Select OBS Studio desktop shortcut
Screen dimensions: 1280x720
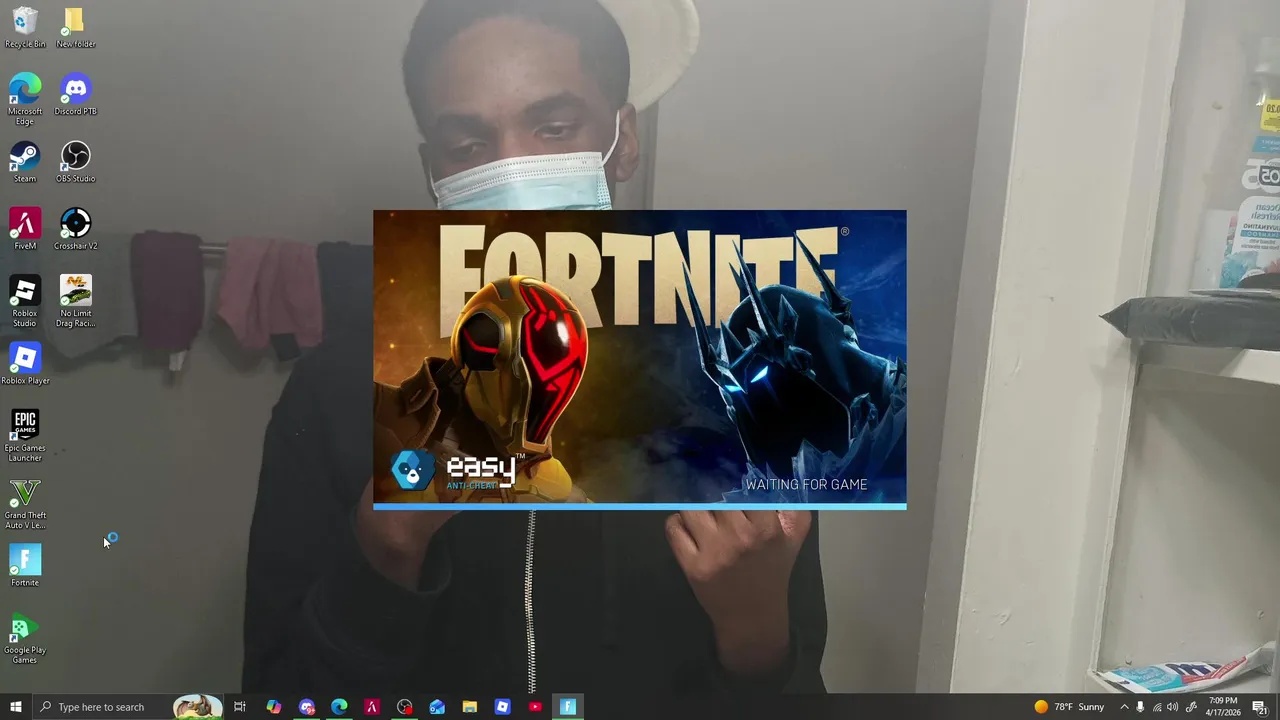(x=75, y=162)
